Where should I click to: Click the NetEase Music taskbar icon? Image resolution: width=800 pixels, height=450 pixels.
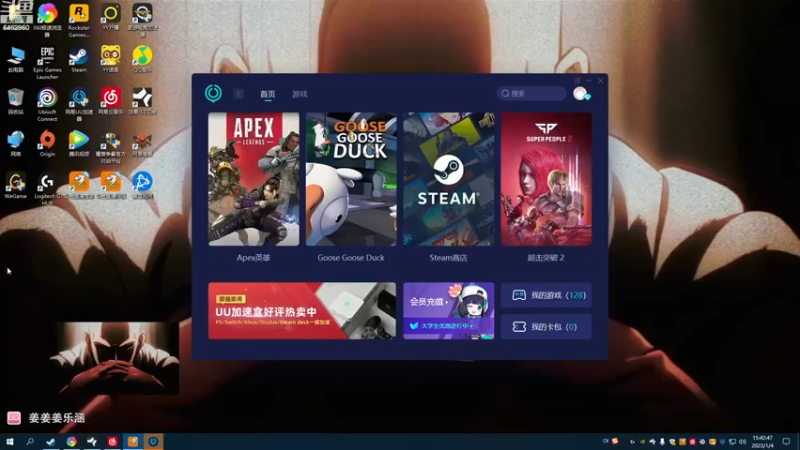tap(112, 441)
